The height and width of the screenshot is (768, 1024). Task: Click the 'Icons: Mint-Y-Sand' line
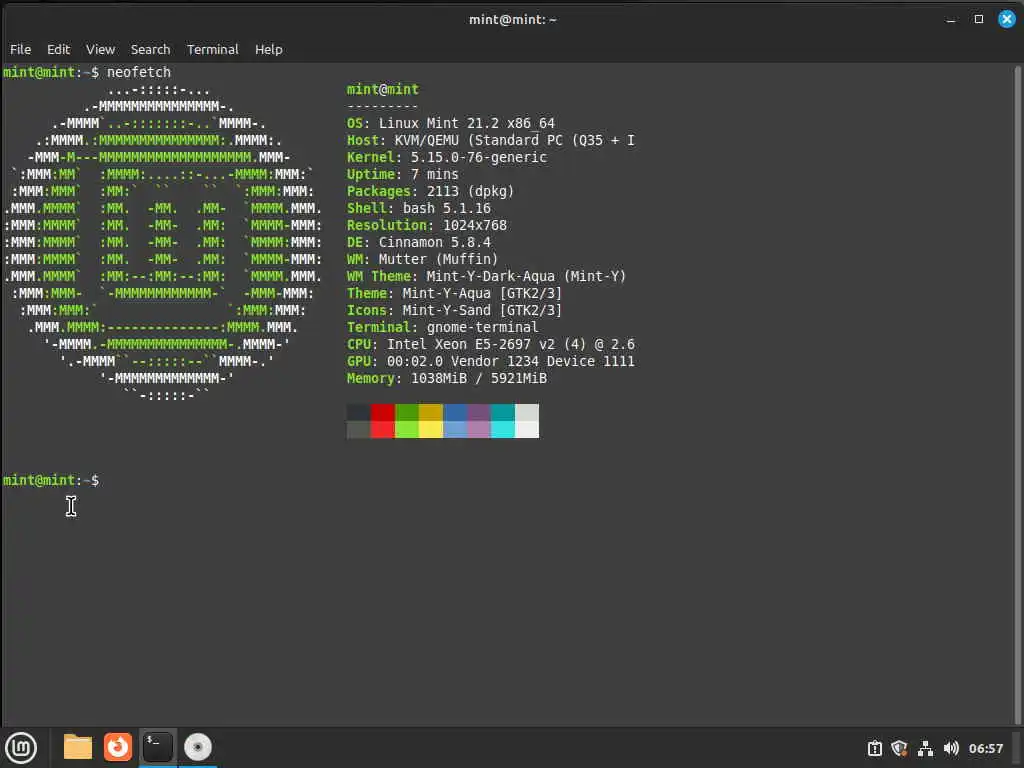[x=455, y=310]
